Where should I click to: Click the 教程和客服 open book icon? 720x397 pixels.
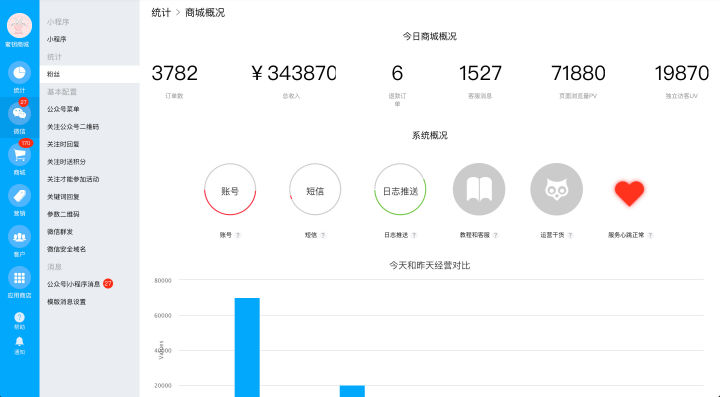(x=479, y=189)
